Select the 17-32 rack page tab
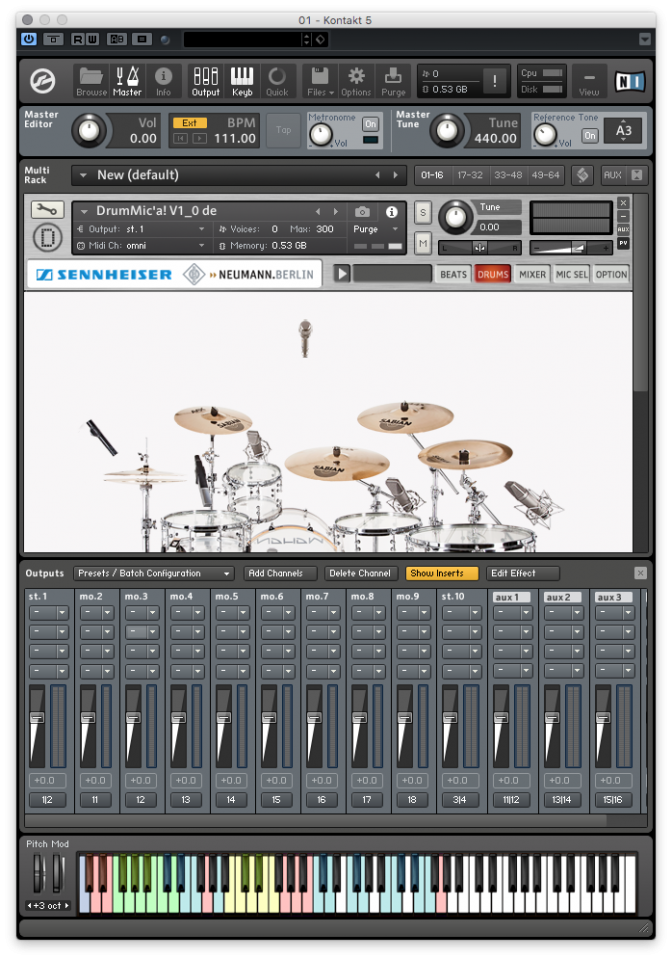The width and height of the screenshot is (672, 960). [x=469, y=175]
